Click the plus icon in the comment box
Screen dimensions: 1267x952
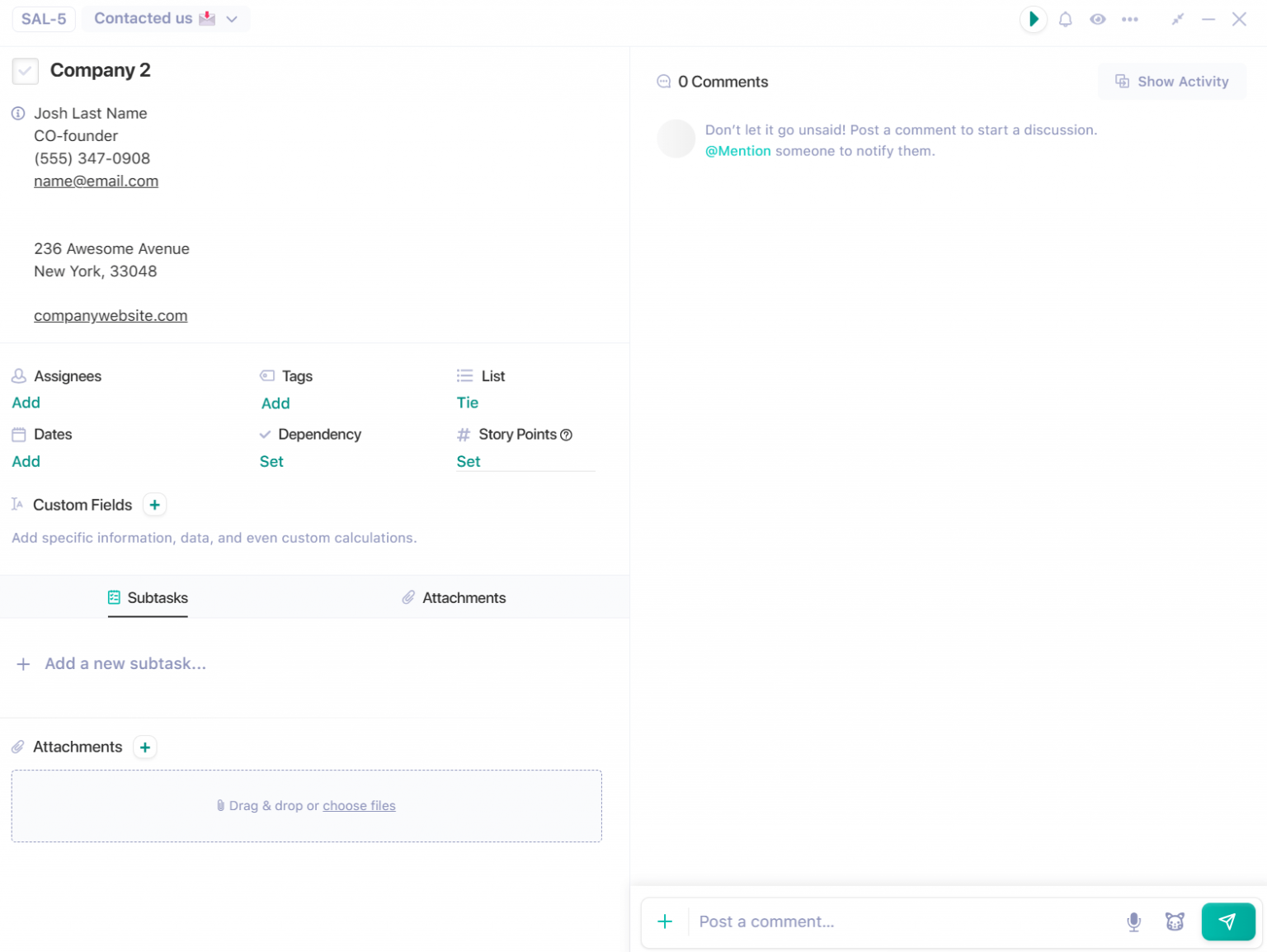665,921
